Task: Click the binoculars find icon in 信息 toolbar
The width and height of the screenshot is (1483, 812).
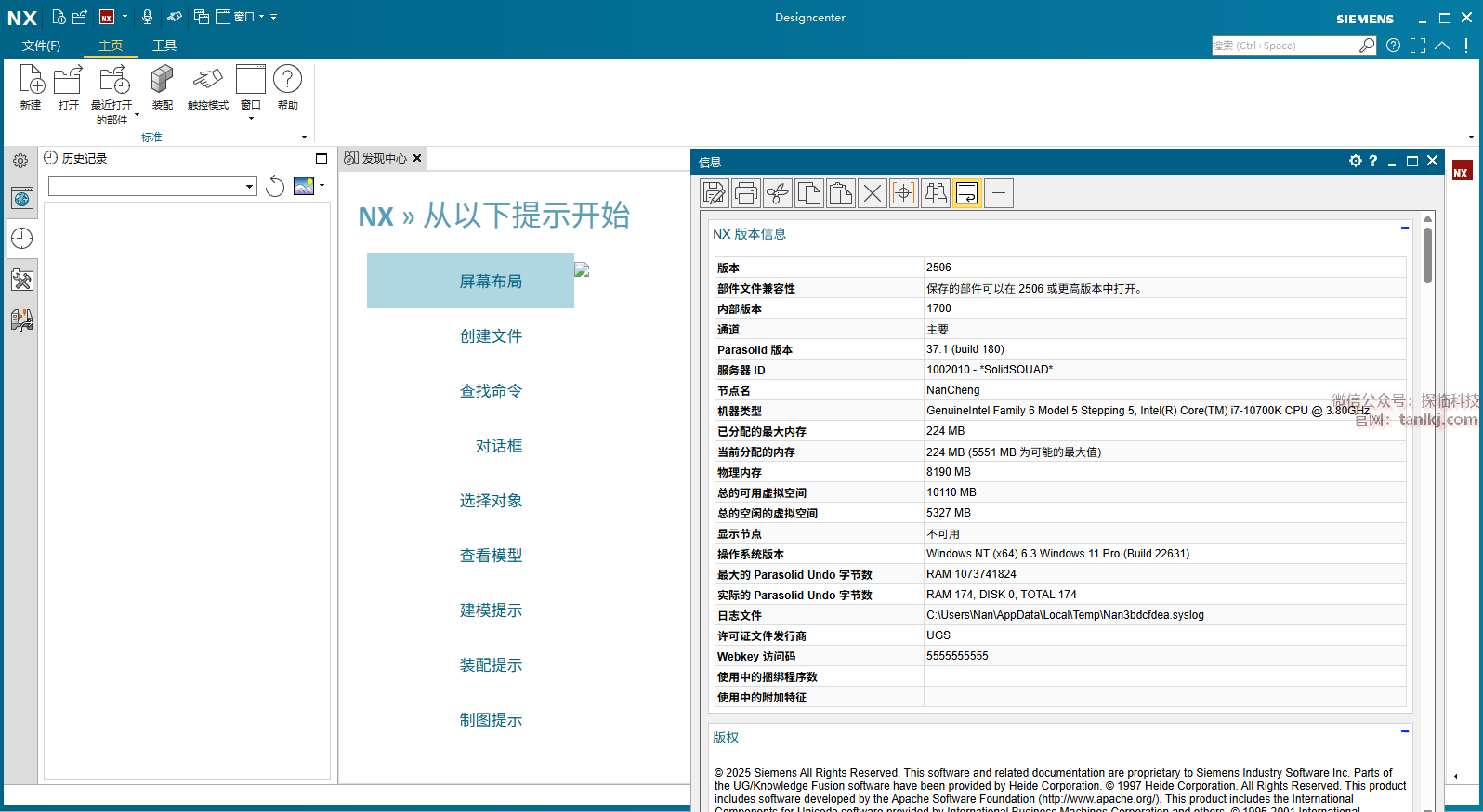Action: pos(935,193)
